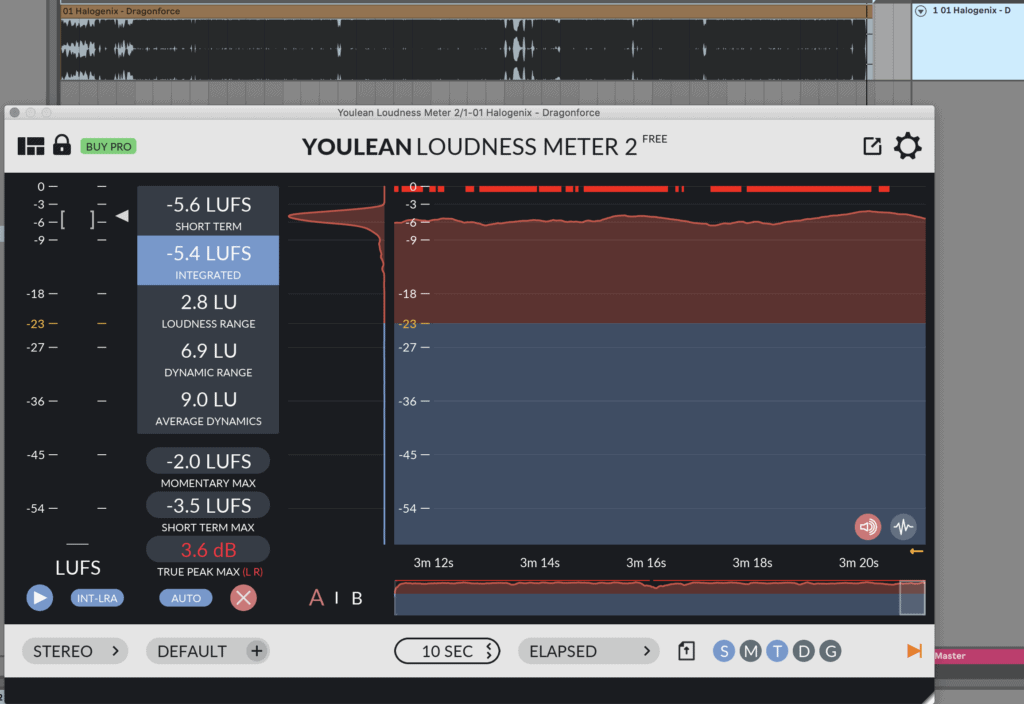Toggle the S short-term graph button

click(x=724, y=651)
